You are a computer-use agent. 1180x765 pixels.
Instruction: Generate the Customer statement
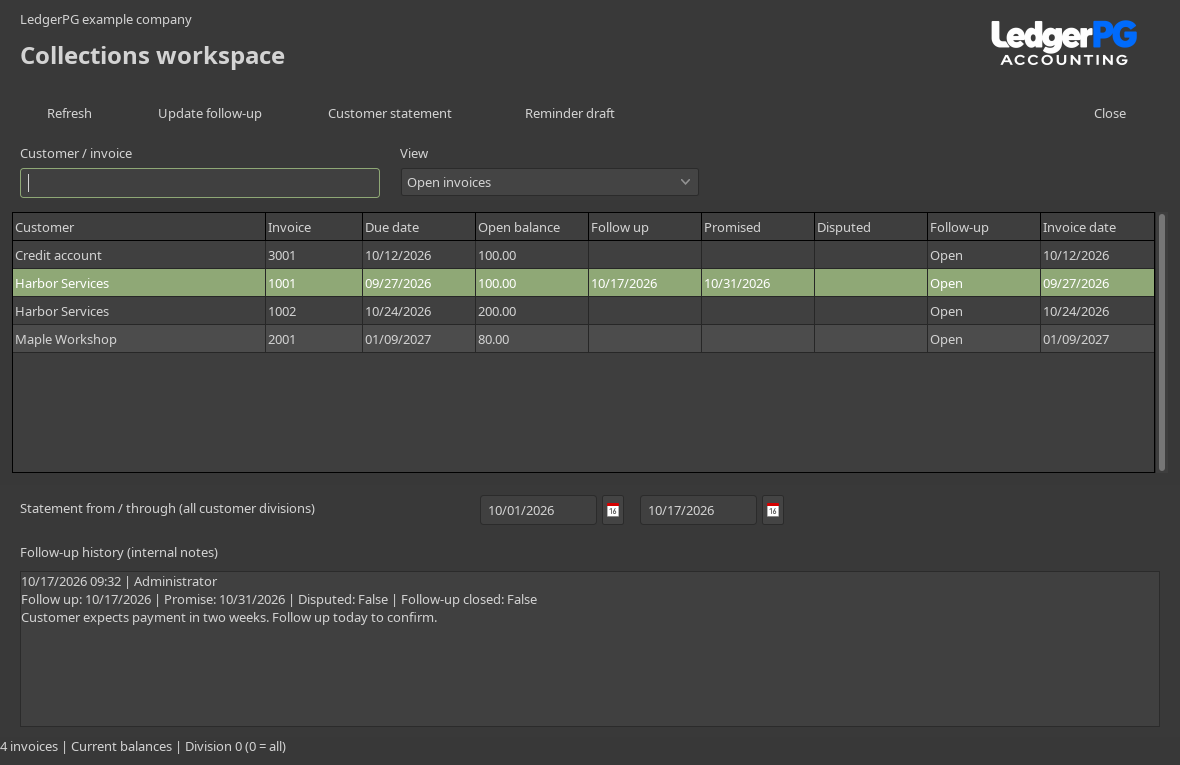coord(390,114)
